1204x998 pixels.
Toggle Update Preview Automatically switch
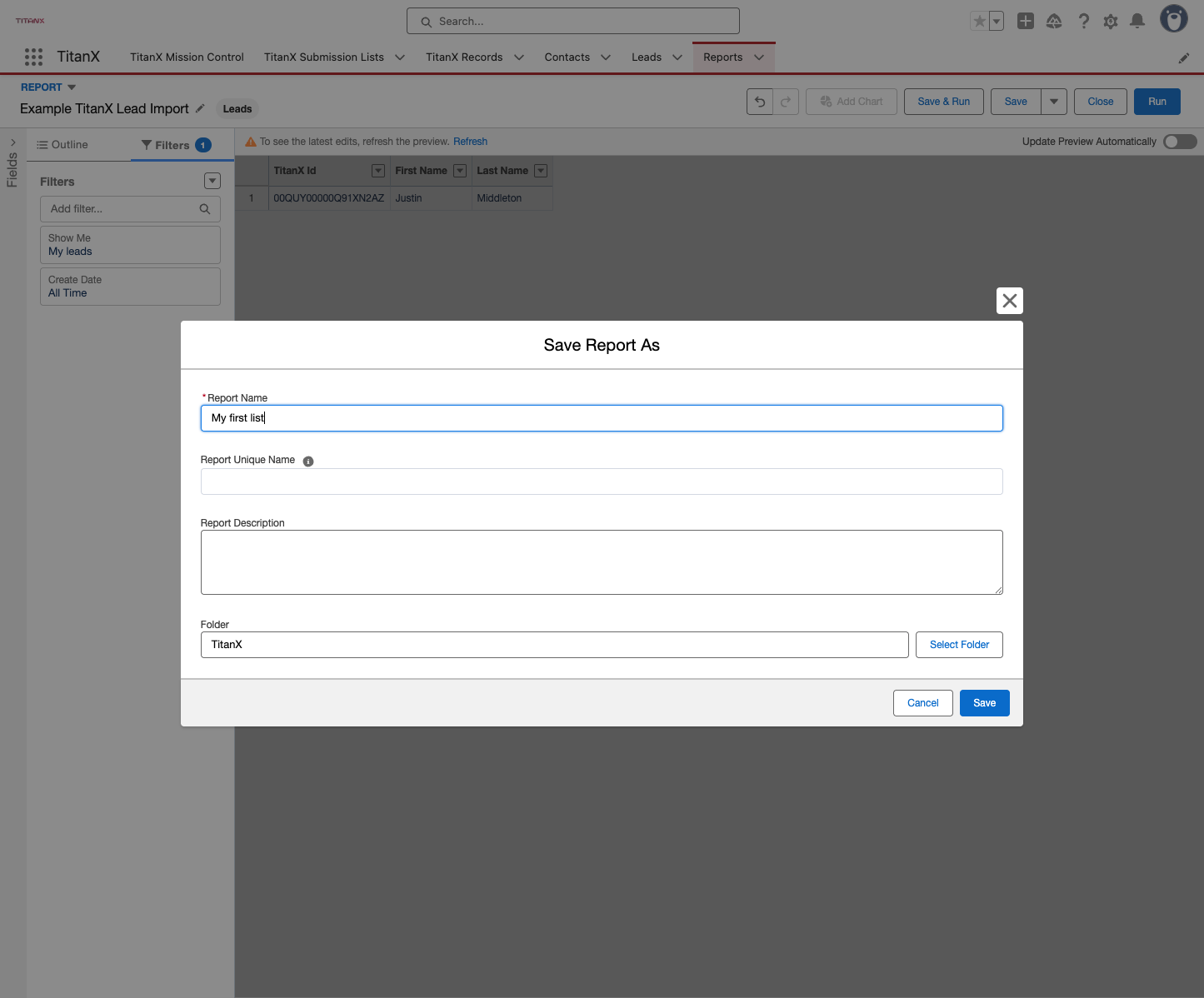1180,142
